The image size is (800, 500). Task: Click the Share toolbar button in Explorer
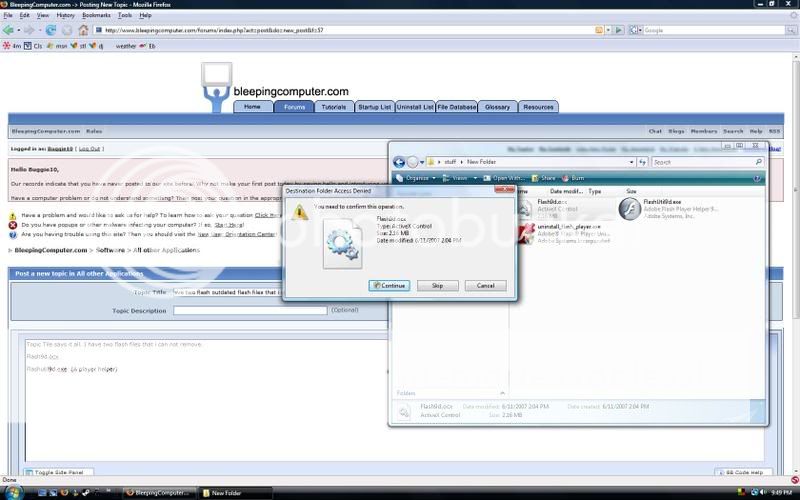[x=543, y=178]
